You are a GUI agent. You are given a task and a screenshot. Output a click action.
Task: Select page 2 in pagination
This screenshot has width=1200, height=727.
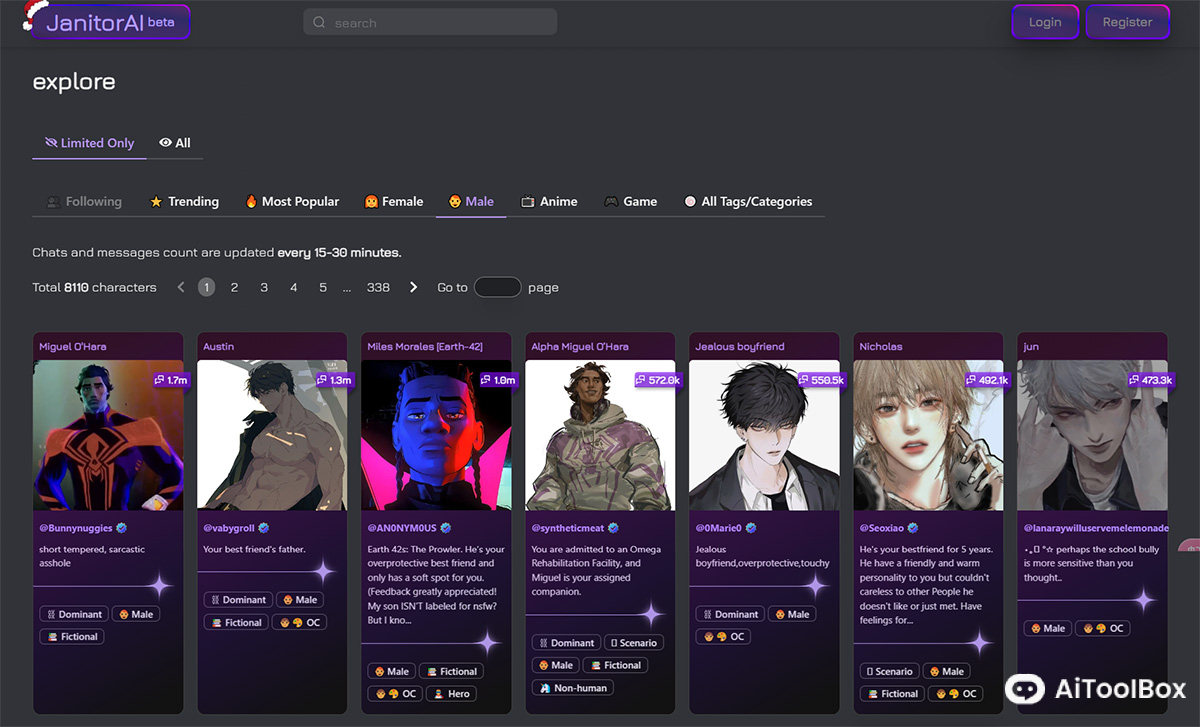coord(234,287)
